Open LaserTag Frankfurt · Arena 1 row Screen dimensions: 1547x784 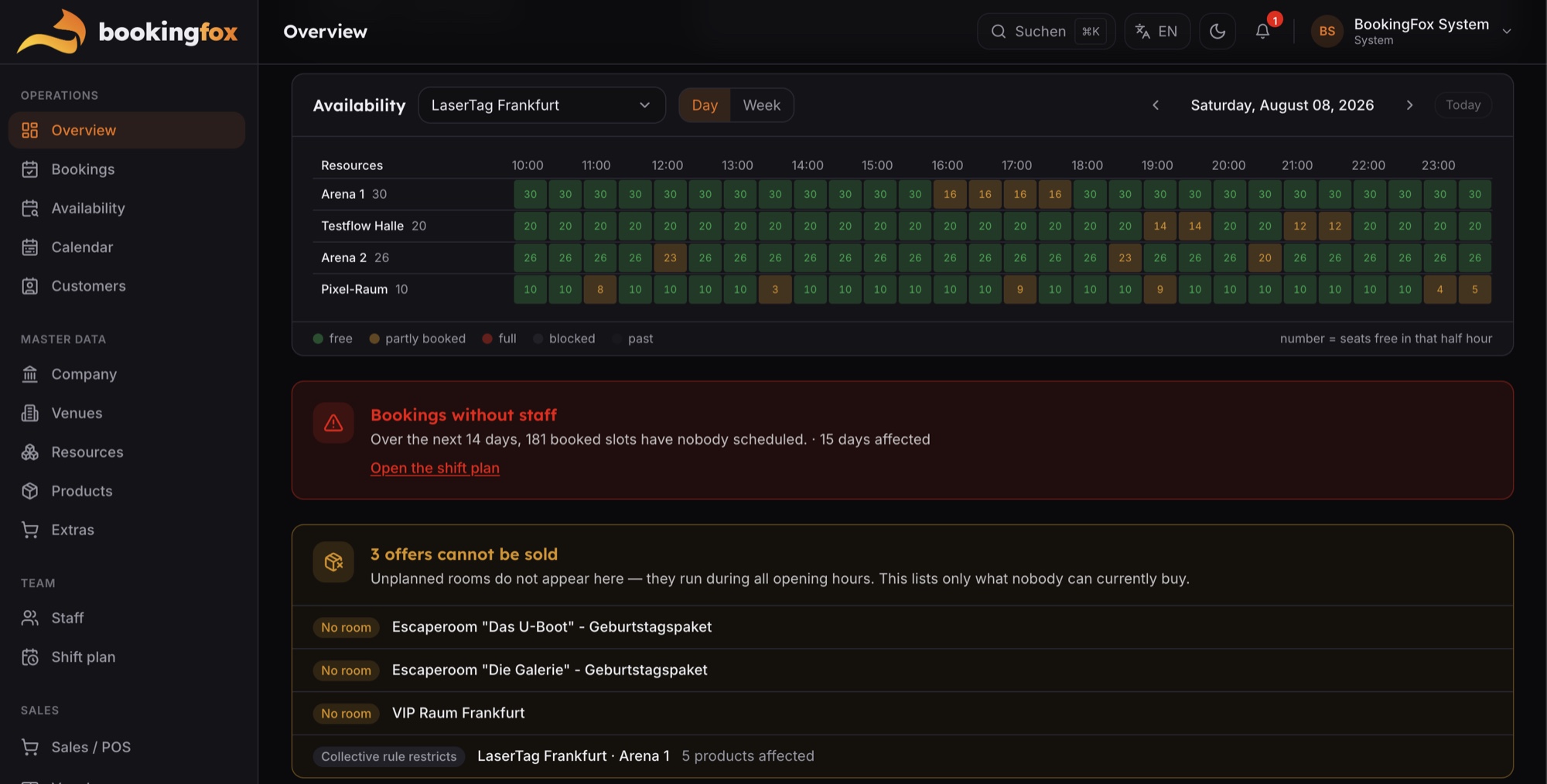(902, 756)
